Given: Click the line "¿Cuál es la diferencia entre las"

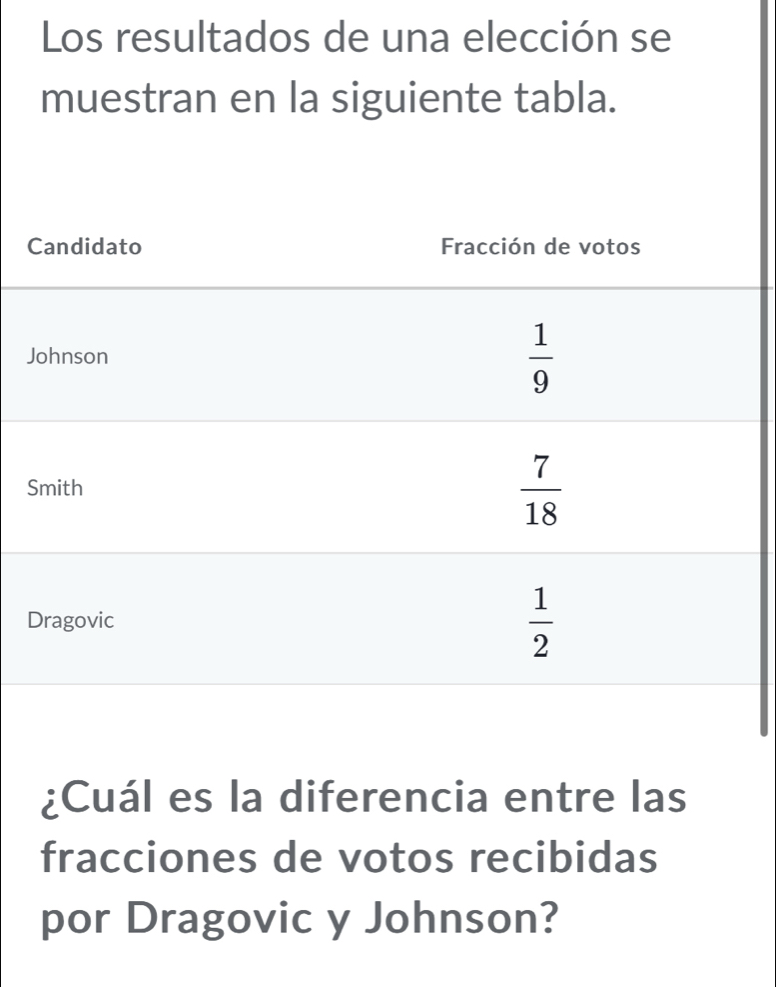Looking at the screenshot, I should point(364,797).
